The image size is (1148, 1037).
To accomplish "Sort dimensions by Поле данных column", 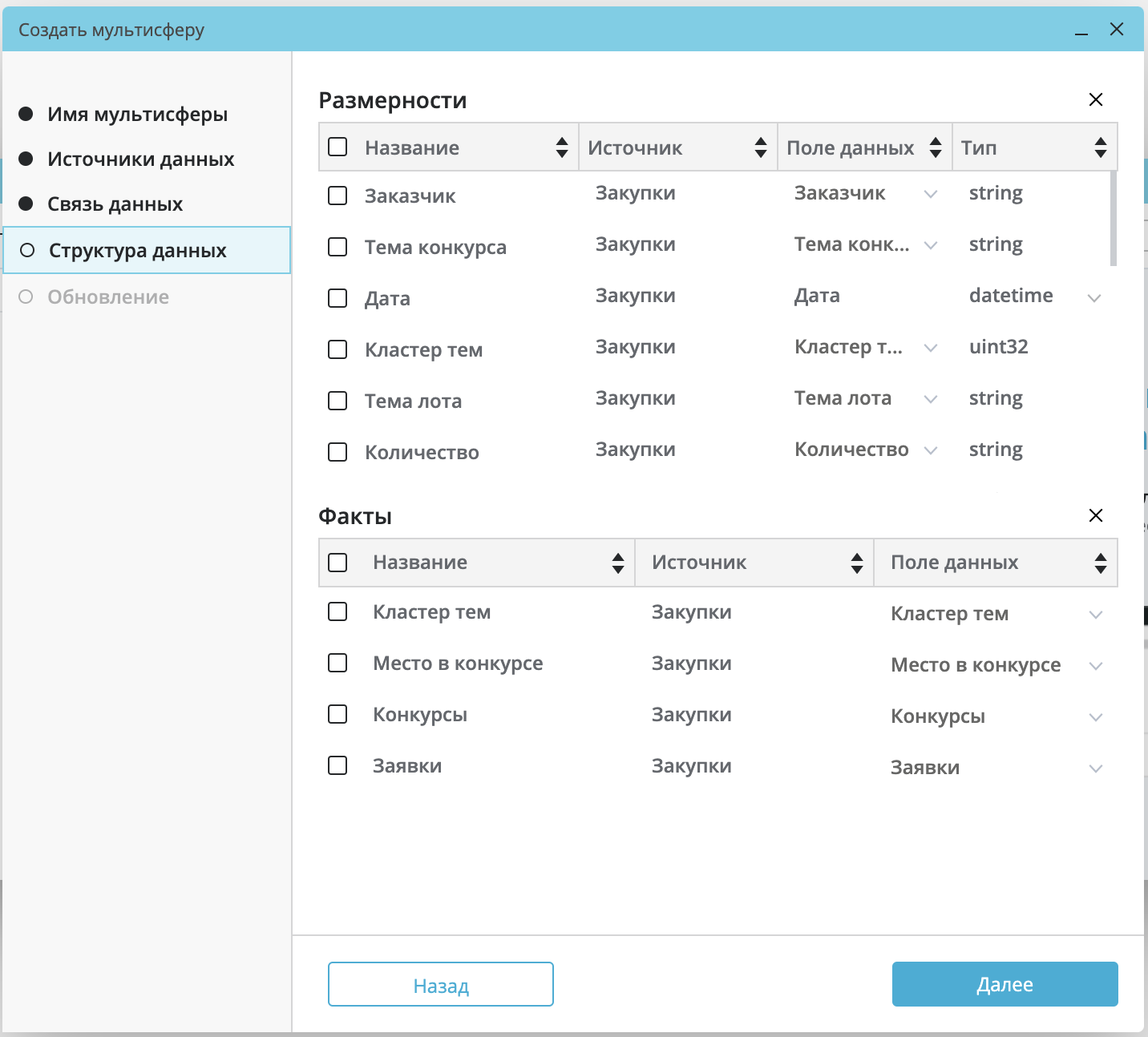I will coord(935,147).
